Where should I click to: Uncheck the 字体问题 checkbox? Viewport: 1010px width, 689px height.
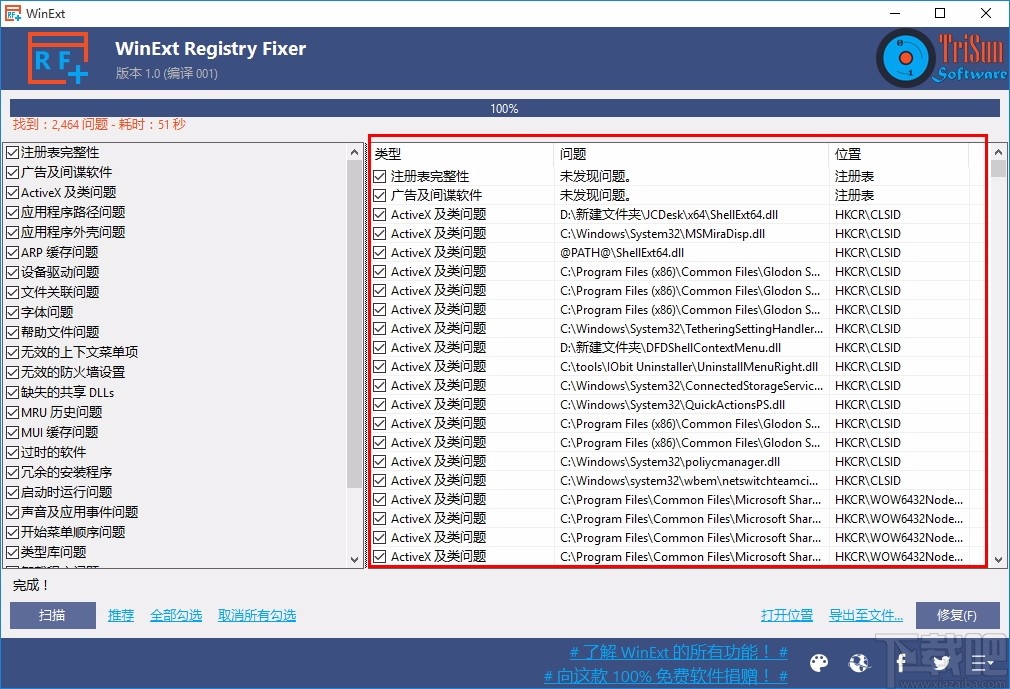pos(14,312)
